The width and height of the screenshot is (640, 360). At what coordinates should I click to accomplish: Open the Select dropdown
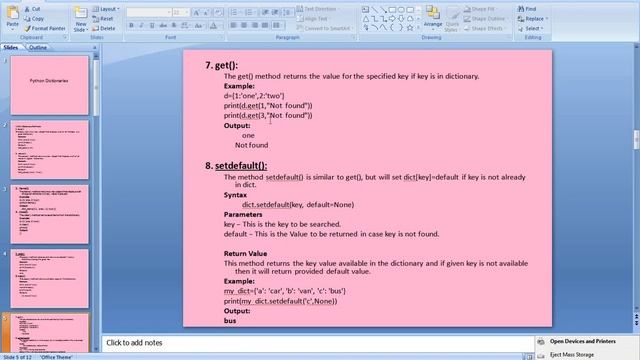pyautogui.click(x=531, y=28)
